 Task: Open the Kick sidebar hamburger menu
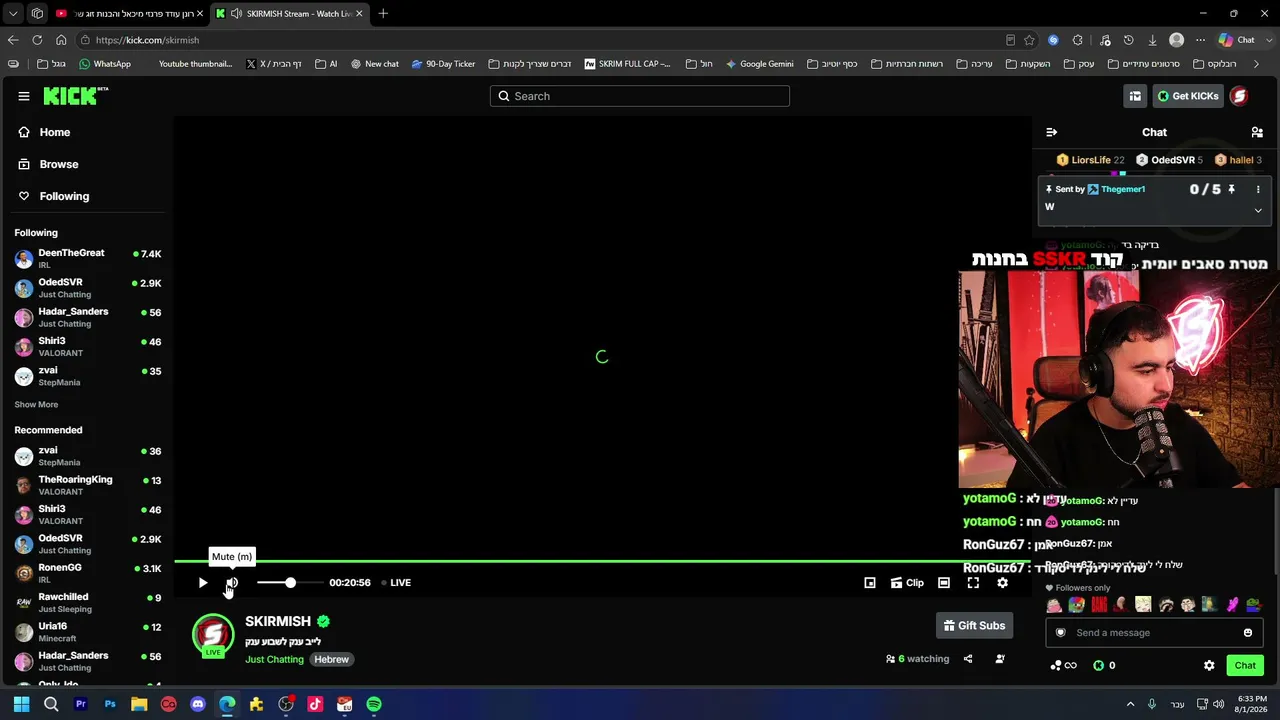pyautogui.click(x=24, y=96)
